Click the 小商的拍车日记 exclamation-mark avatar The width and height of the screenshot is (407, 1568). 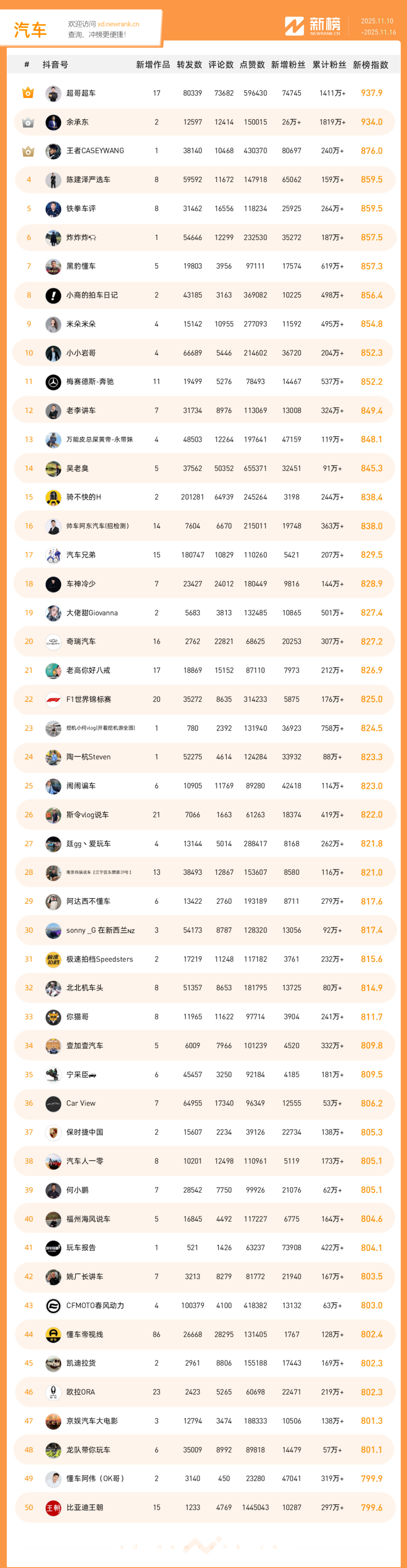[54, 295]
